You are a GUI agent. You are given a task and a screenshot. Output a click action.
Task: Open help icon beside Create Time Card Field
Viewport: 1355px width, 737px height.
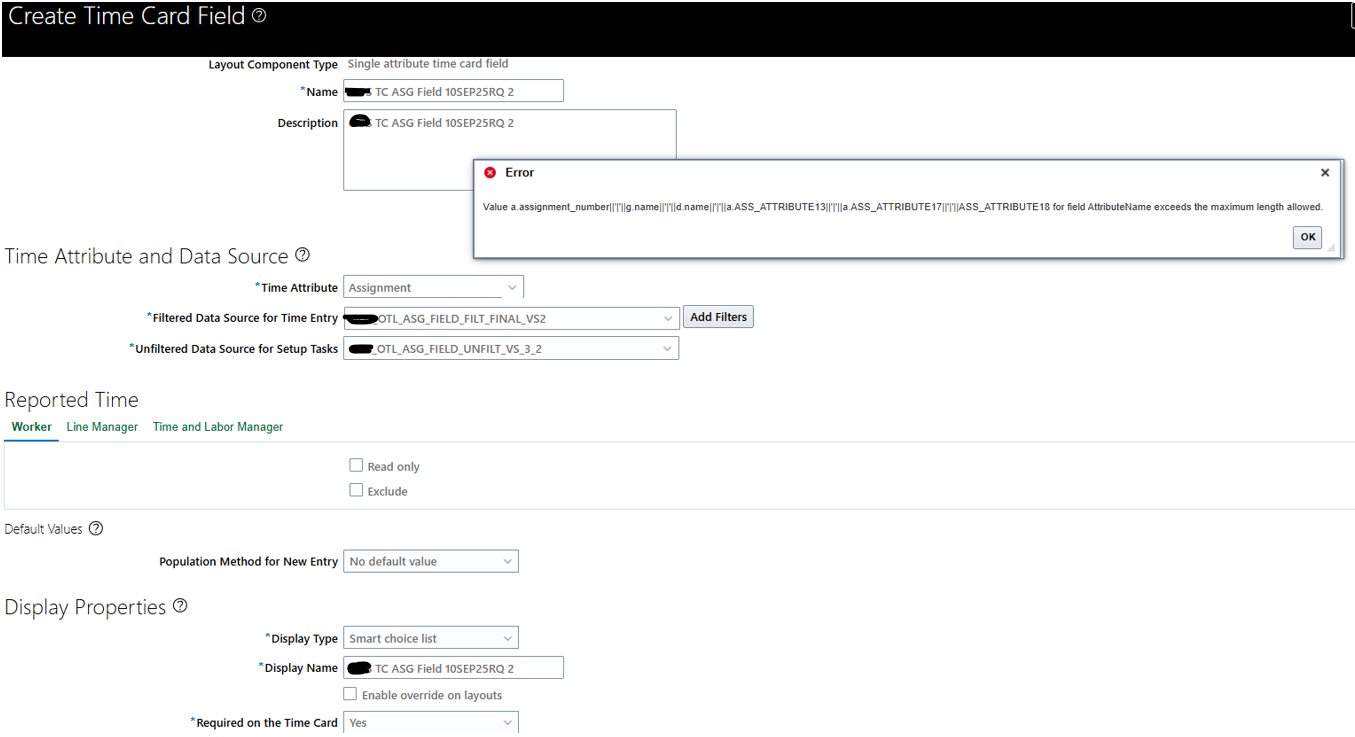point(259,16)
